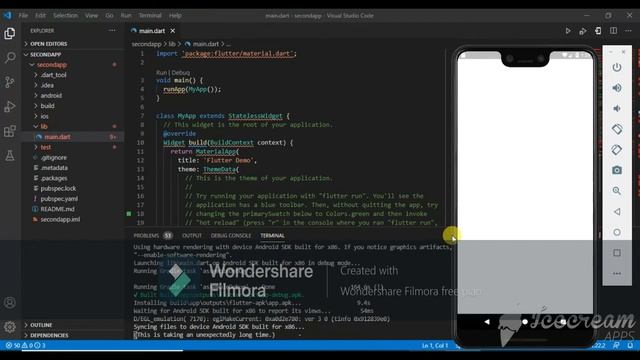The height and width of the screenshot is (360, 640).
Task: Click the Run play icon in editor toolbar
Action: click(568, 31)
